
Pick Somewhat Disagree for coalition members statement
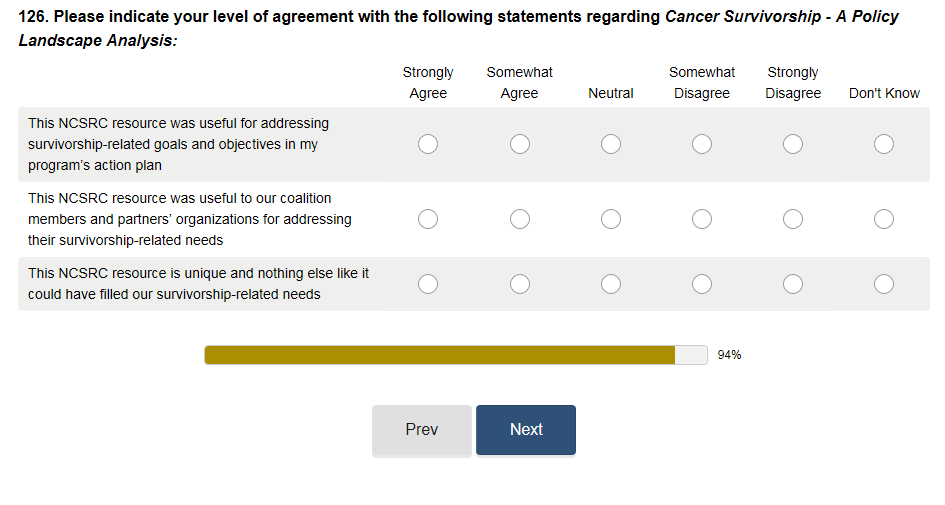pos(702,219)
